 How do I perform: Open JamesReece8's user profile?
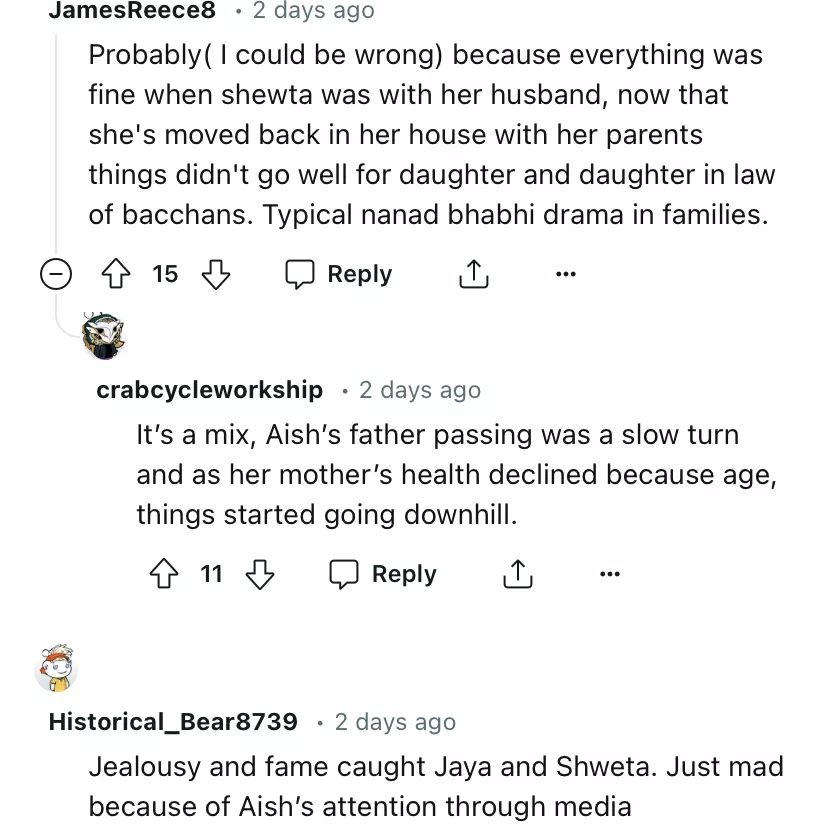(132, 11)
